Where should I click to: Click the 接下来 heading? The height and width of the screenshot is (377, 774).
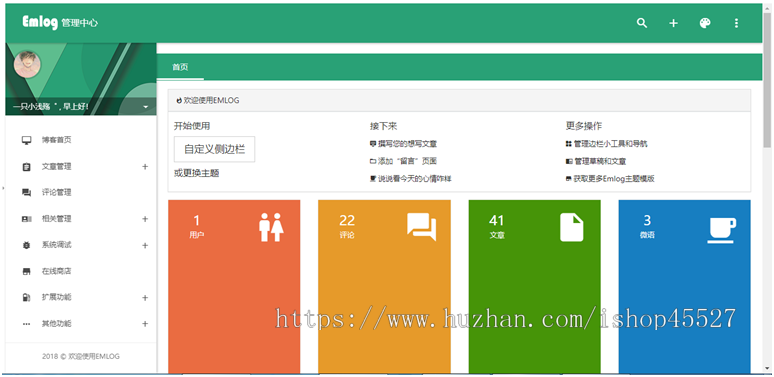click(384, 126)
